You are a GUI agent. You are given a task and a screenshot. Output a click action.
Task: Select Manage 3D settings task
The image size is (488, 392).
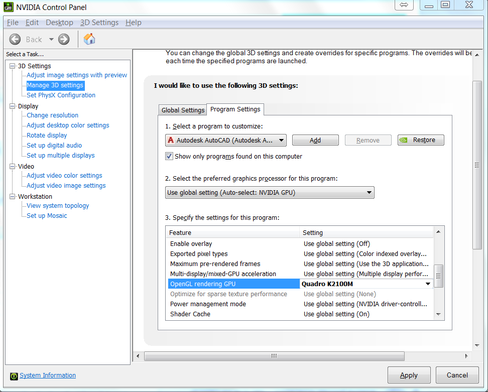pos(55,85)
